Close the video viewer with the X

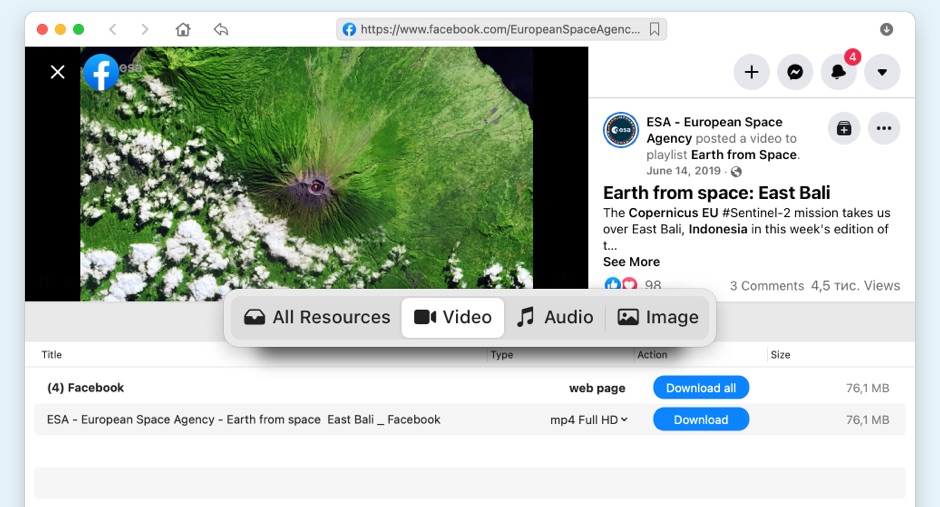pyautogui.click(x=58, y=72)
